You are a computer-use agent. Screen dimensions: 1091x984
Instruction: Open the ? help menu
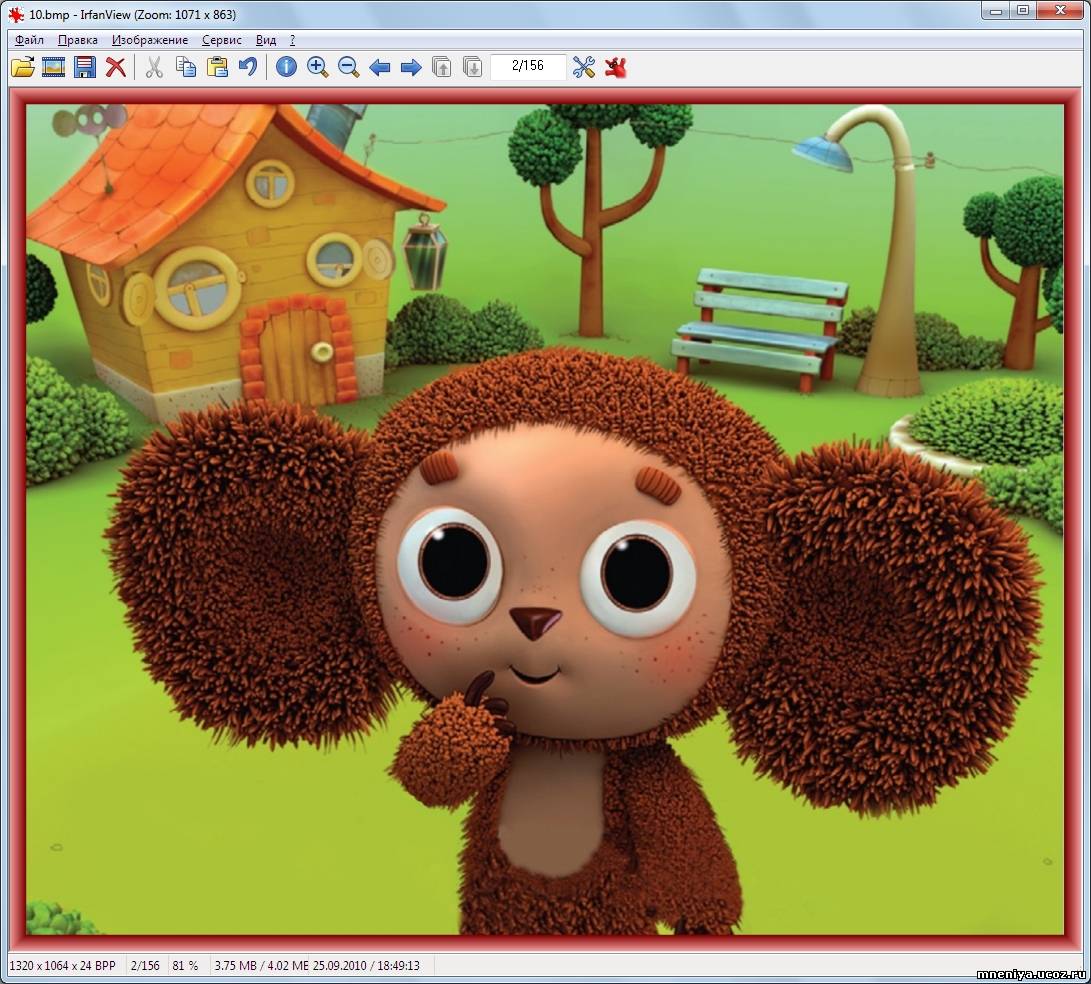[x=292, y=40]
